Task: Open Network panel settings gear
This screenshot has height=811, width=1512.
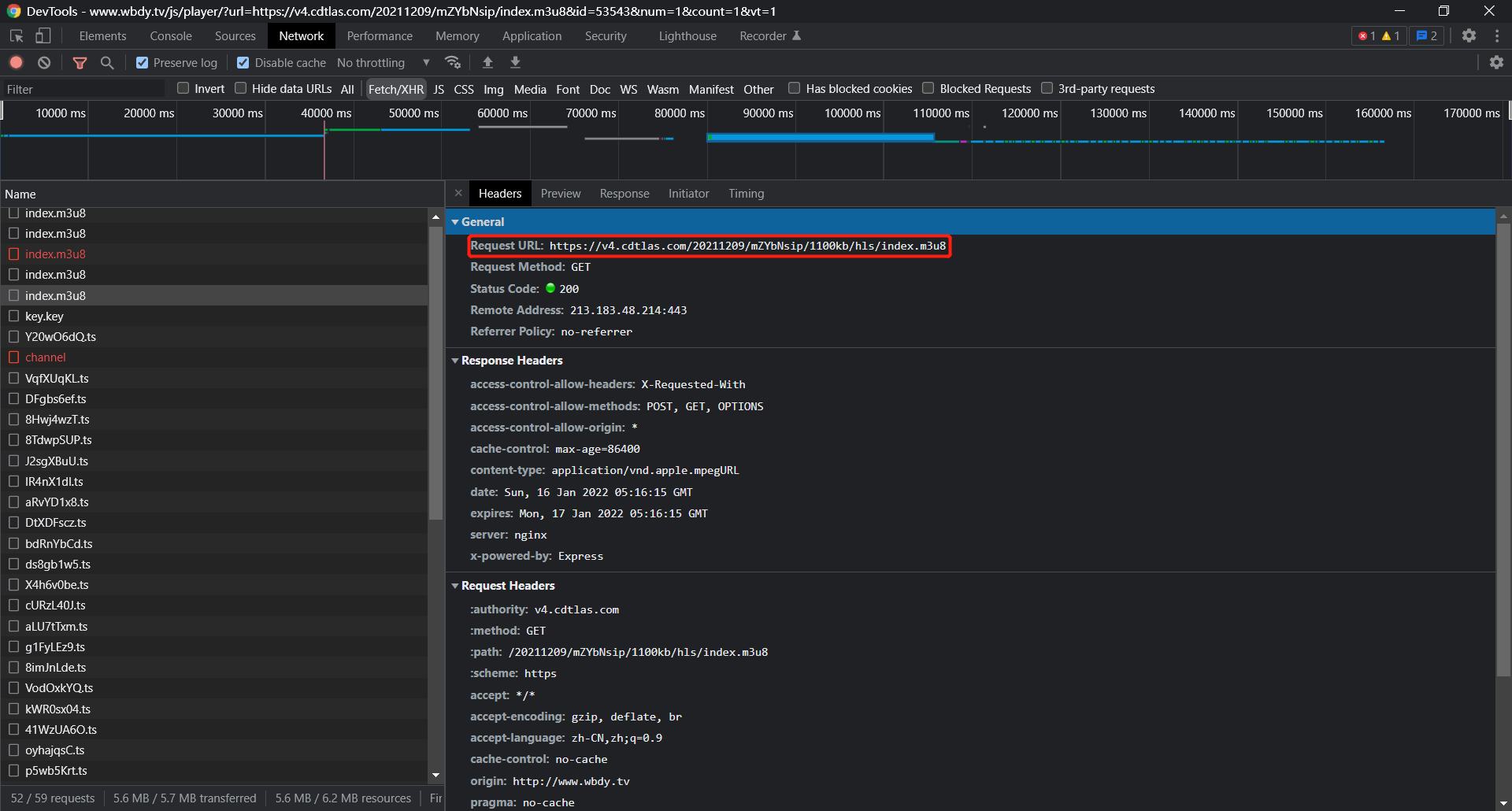Action: coord(1496,62)
